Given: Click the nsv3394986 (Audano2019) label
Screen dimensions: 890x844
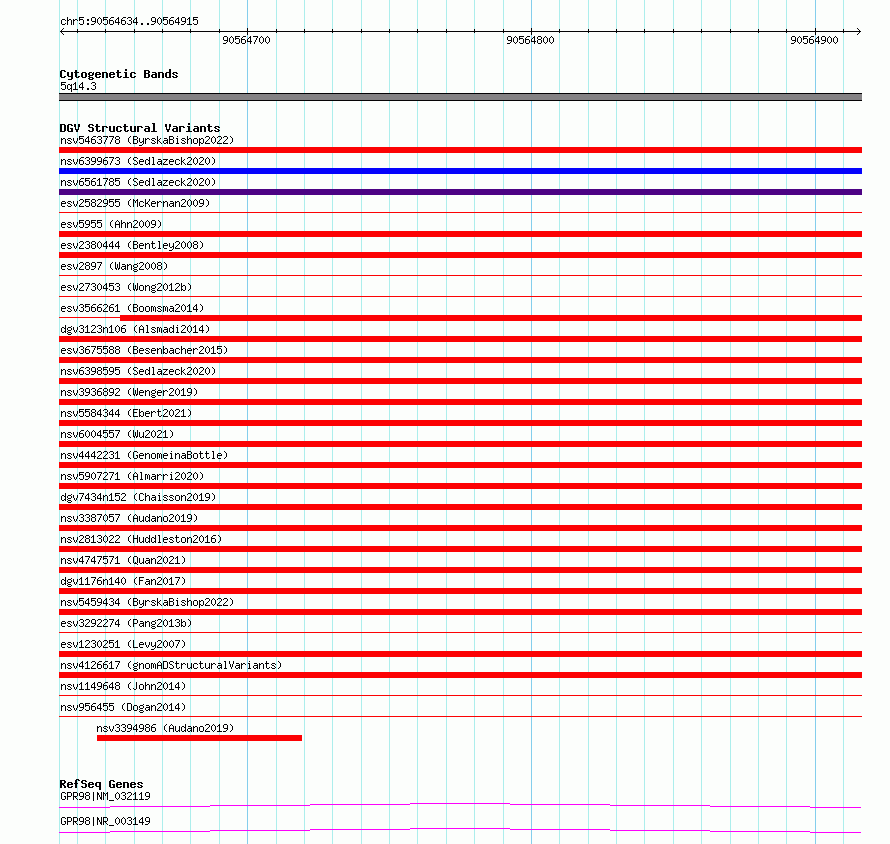Looking at the screenshot, I should tap(165, 728).
